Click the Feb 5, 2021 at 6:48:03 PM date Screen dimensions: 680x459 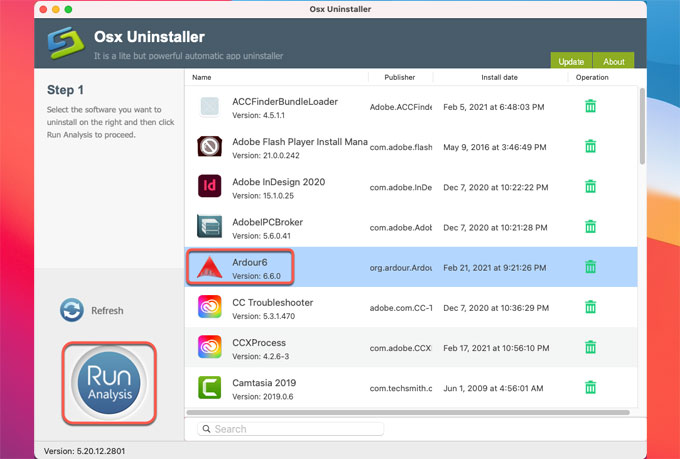pyautogui.click(x=494, y=107)
